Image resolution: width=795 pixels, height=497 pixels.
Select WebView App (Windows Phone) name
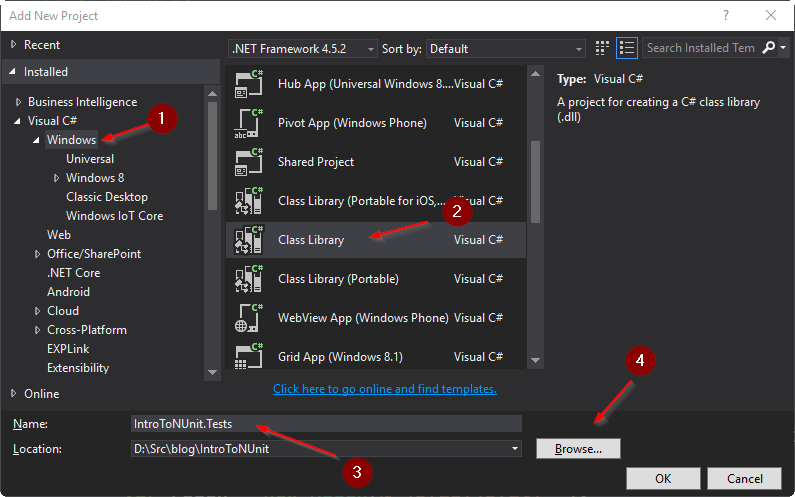(x=363, y=318)
